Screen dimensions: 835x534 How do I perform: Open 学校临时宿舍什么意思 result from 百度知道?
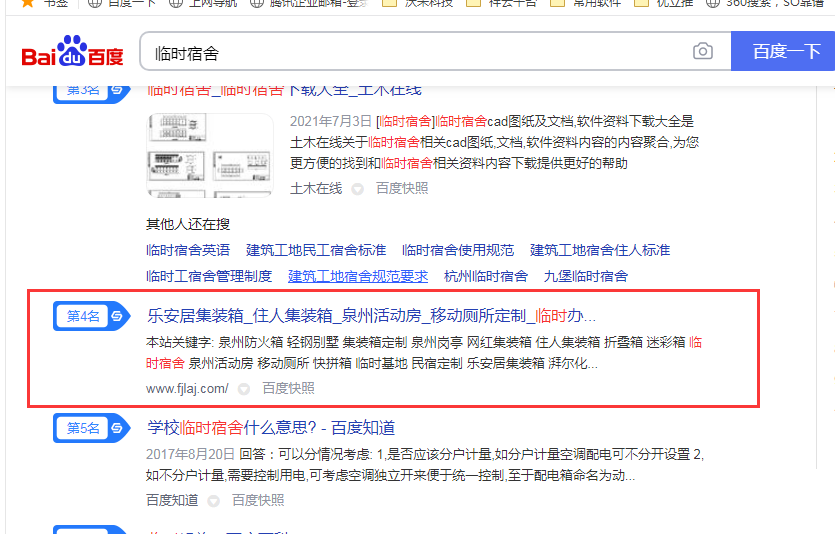(x=271, y=428)
